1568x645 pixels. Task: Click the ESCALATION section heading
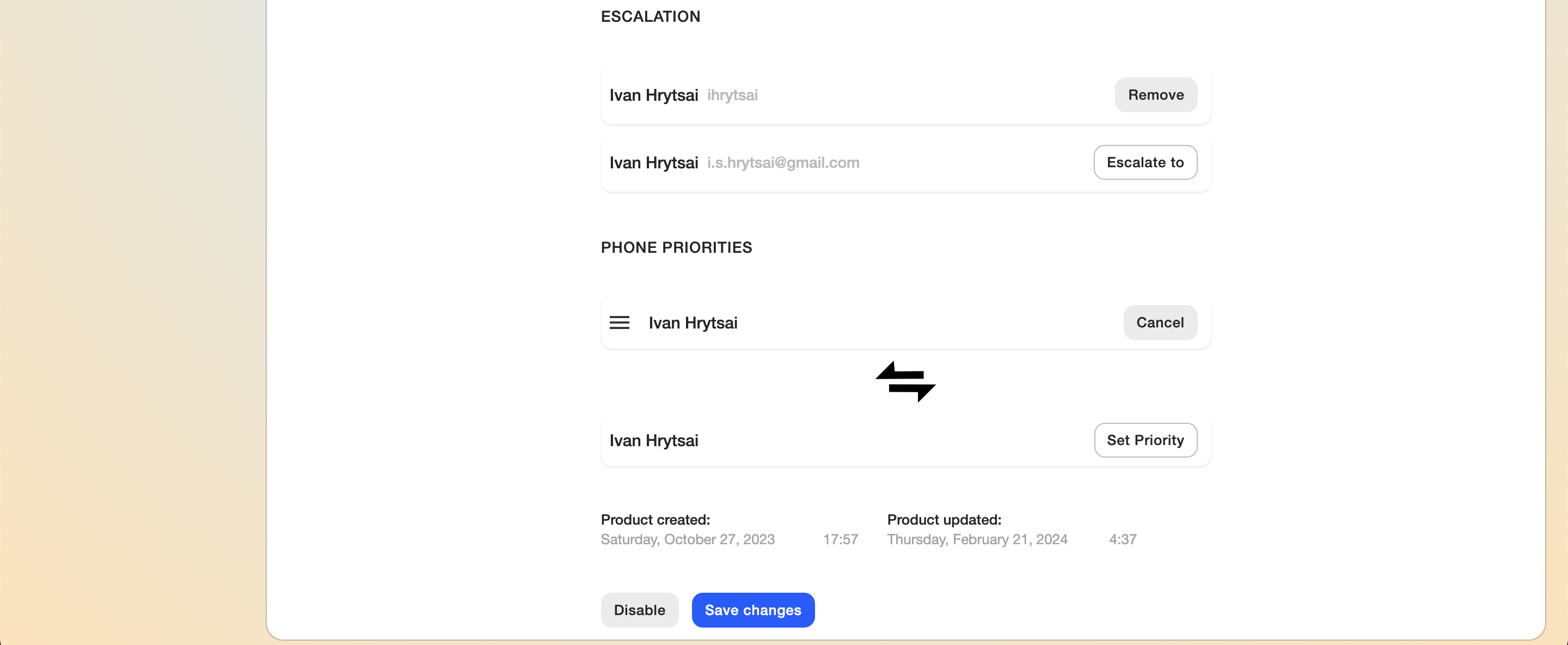click(650, 16)
